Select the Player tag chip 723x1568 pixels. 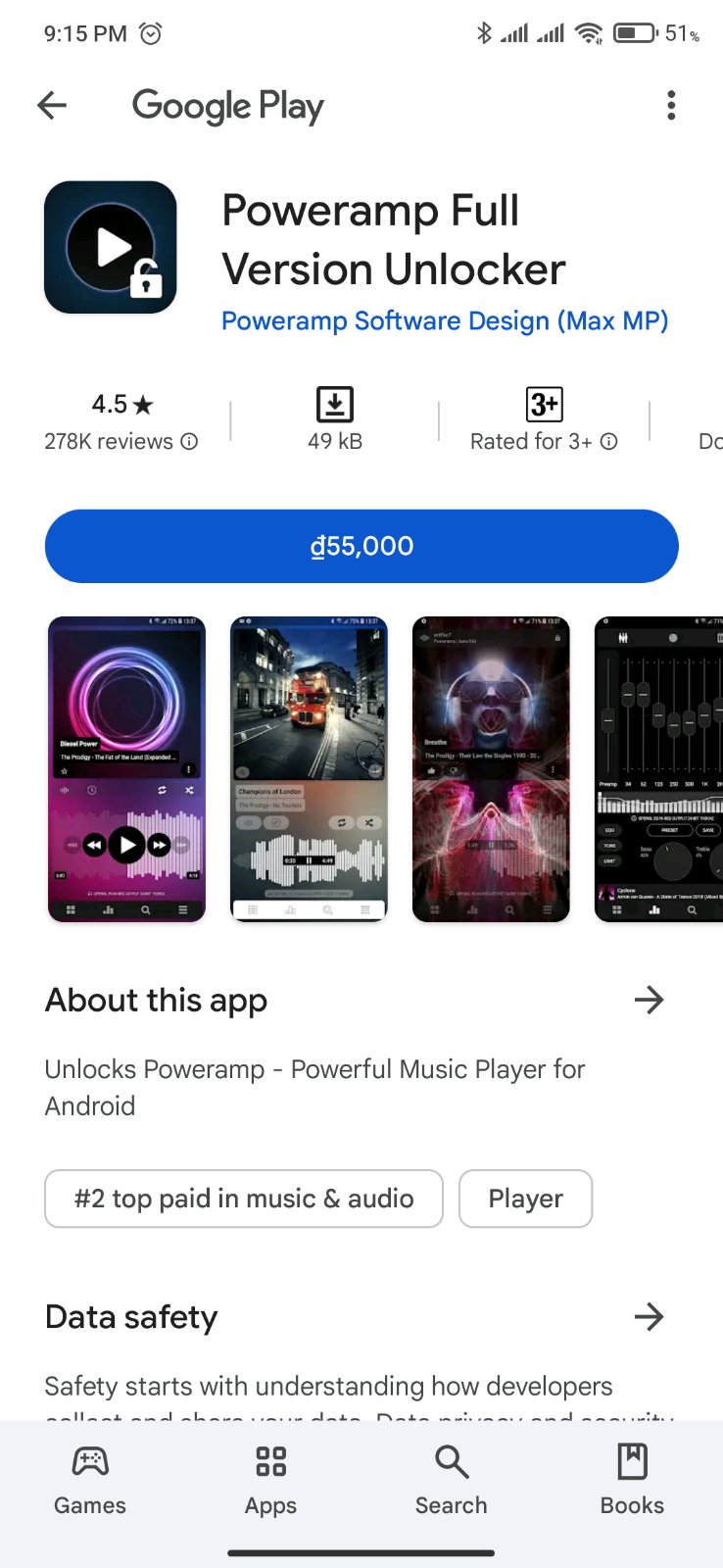pos(526,1199)
